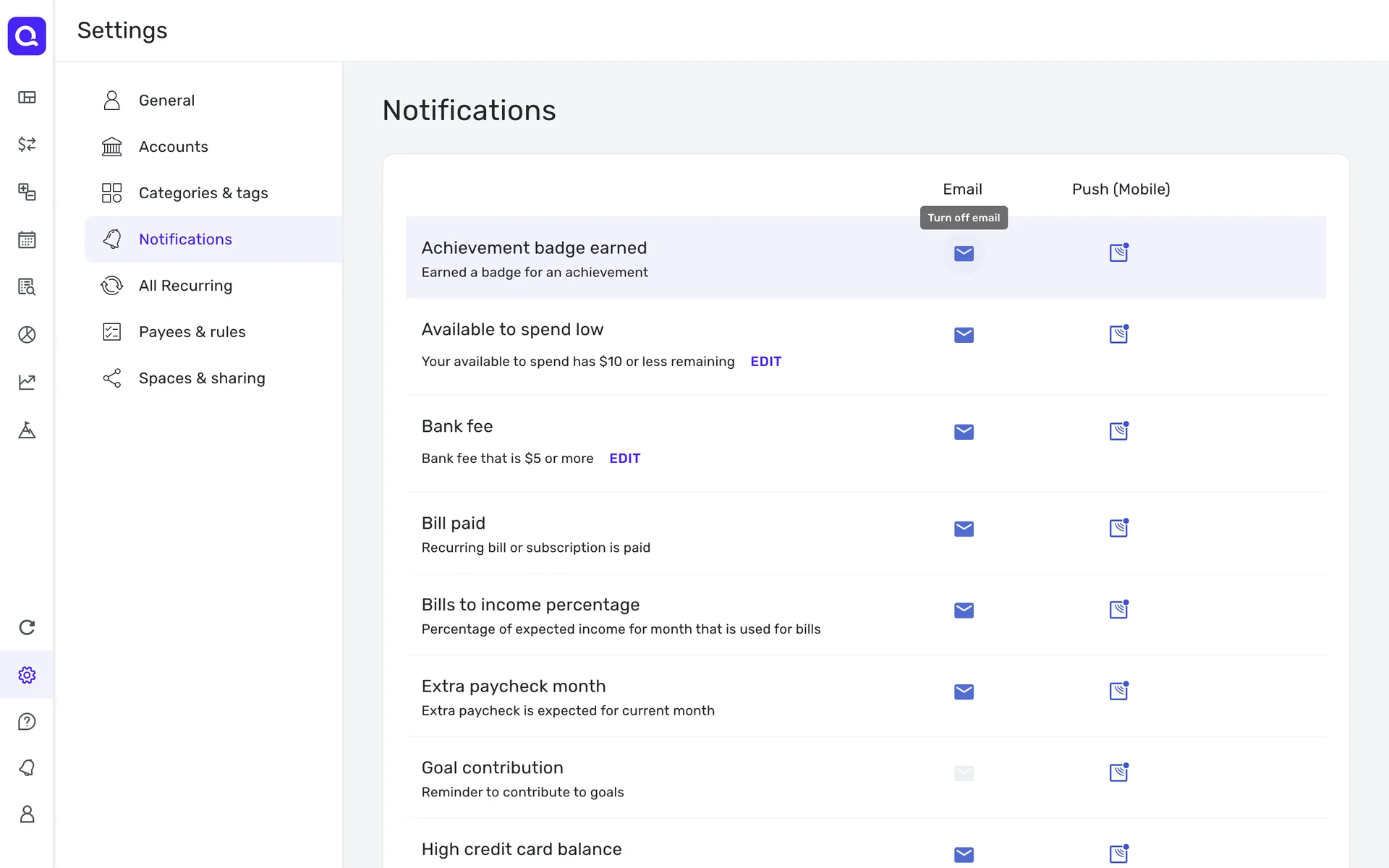Open the pie chart reports icon
Viewport: 1389px width, 868px height.
coord(27,334)
